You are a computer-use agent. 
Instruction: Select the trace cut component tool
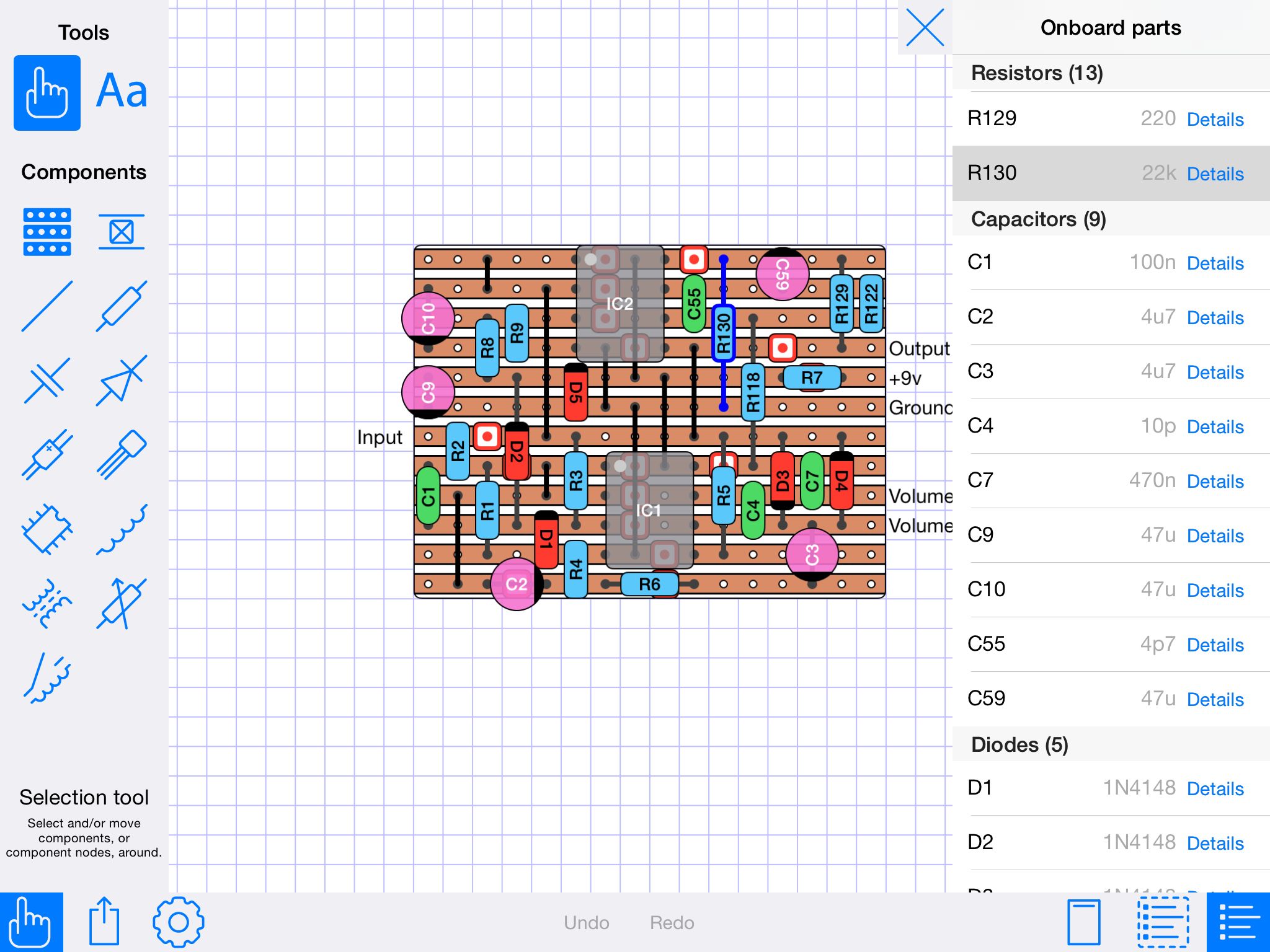pos(122,231)
